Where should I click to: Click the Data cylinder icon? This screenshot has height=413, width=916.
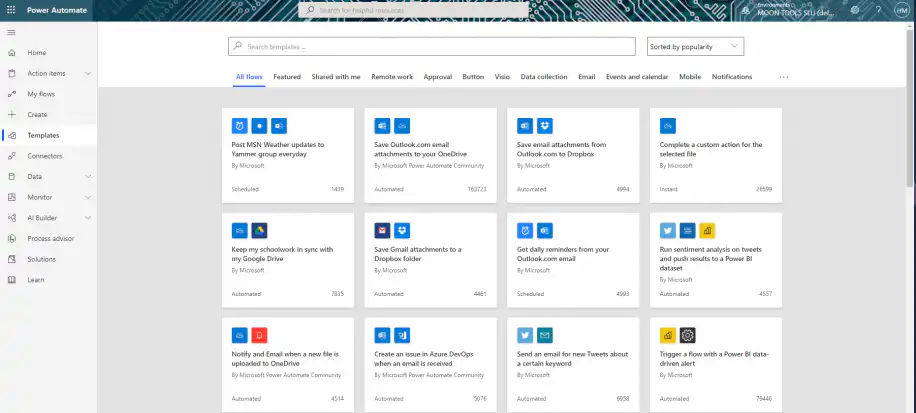(12, 176)
